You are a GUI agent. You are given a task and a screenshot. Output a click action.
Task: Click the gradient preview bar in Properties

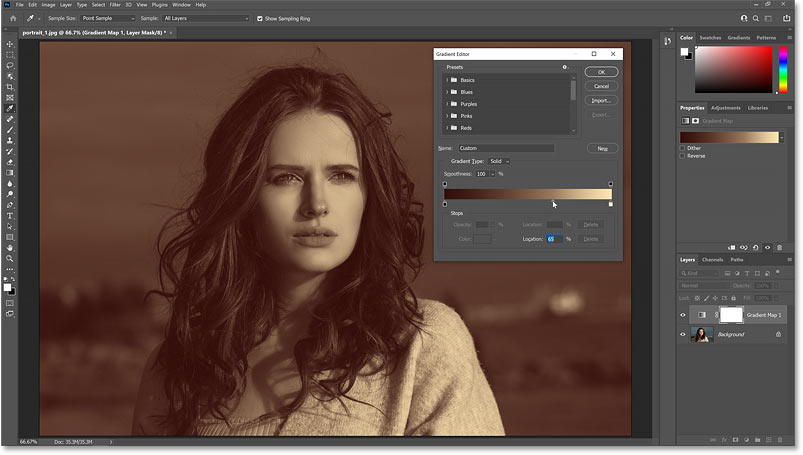729,137
